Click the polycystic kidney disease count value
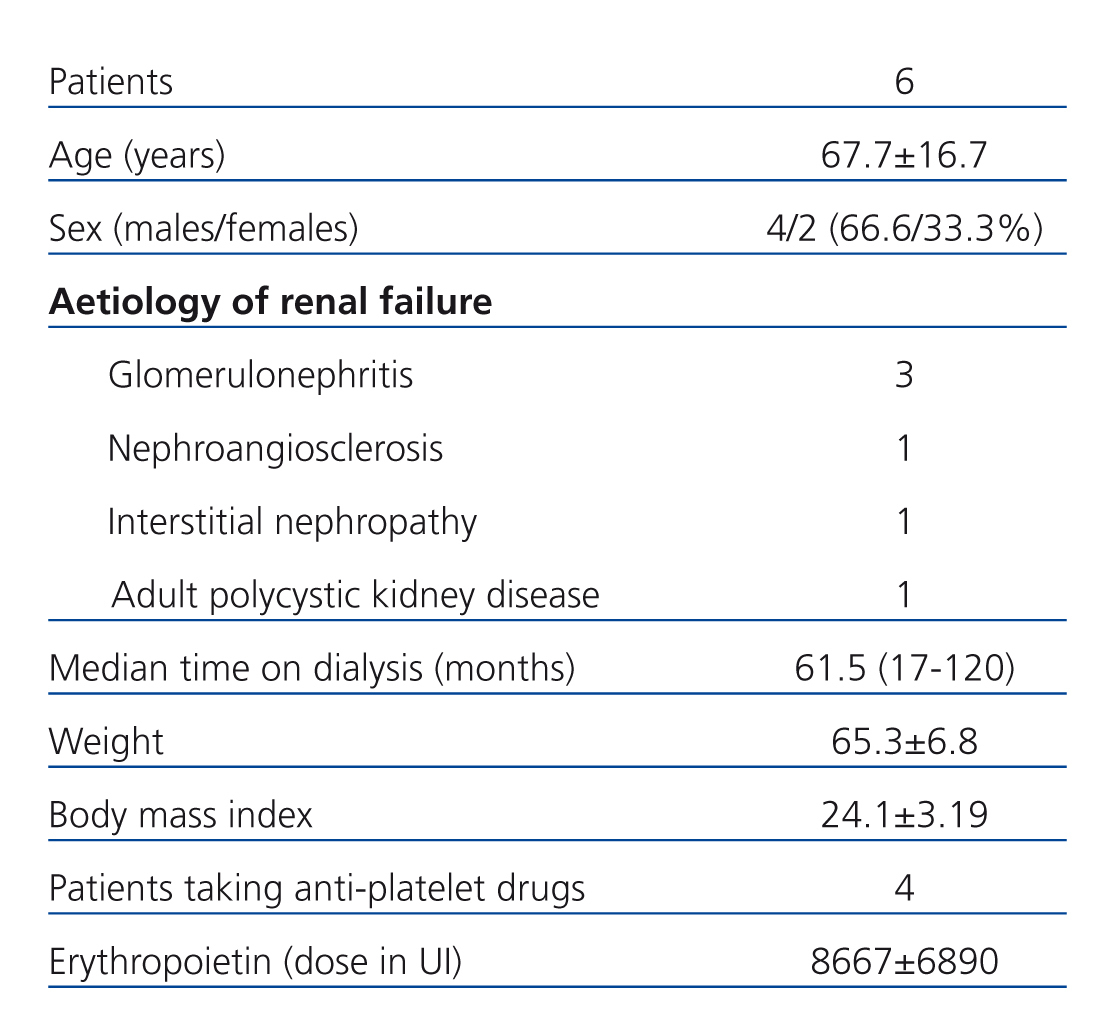 [x=904, y=595]
